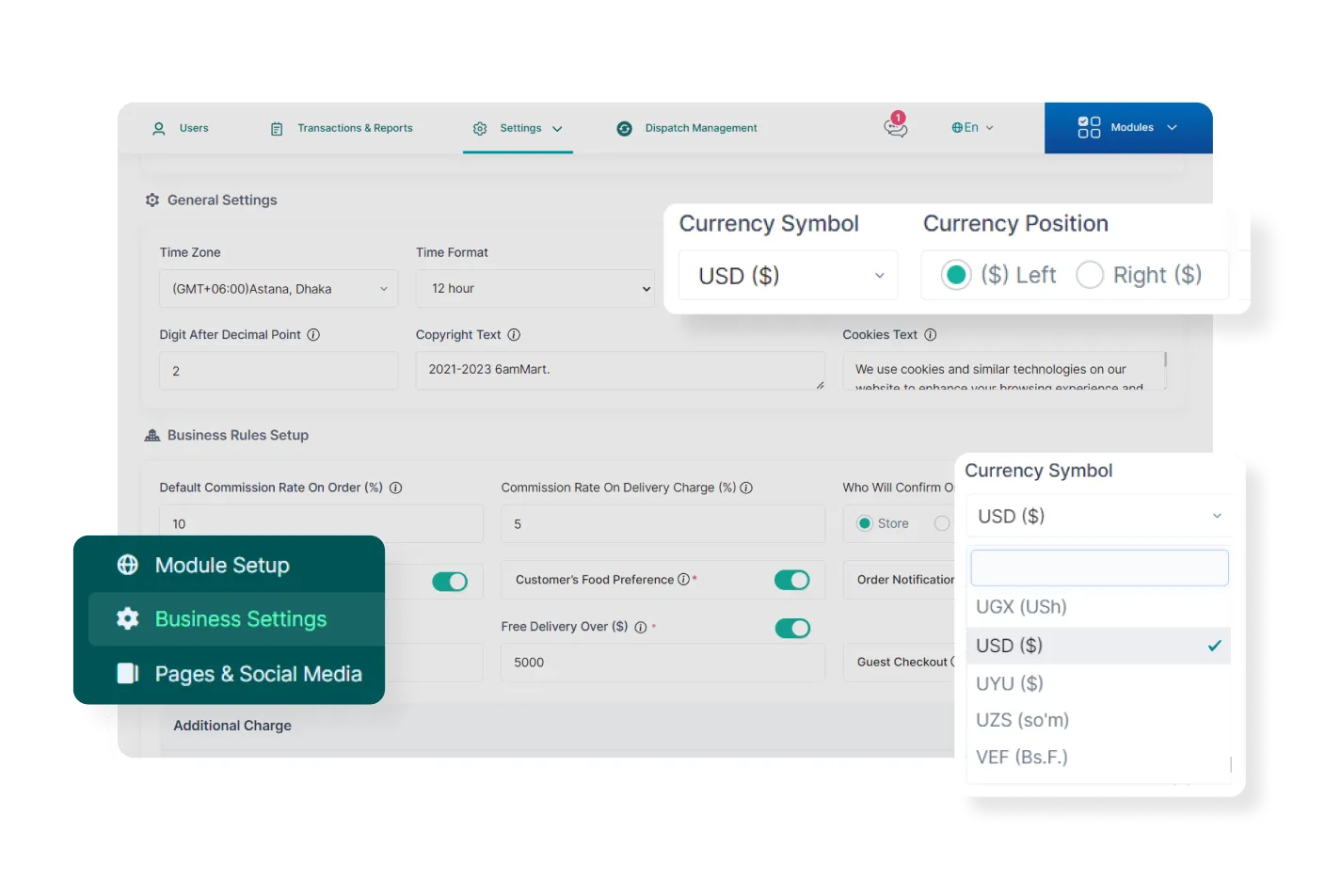Click the Modules grid icon

(1089, 128)
